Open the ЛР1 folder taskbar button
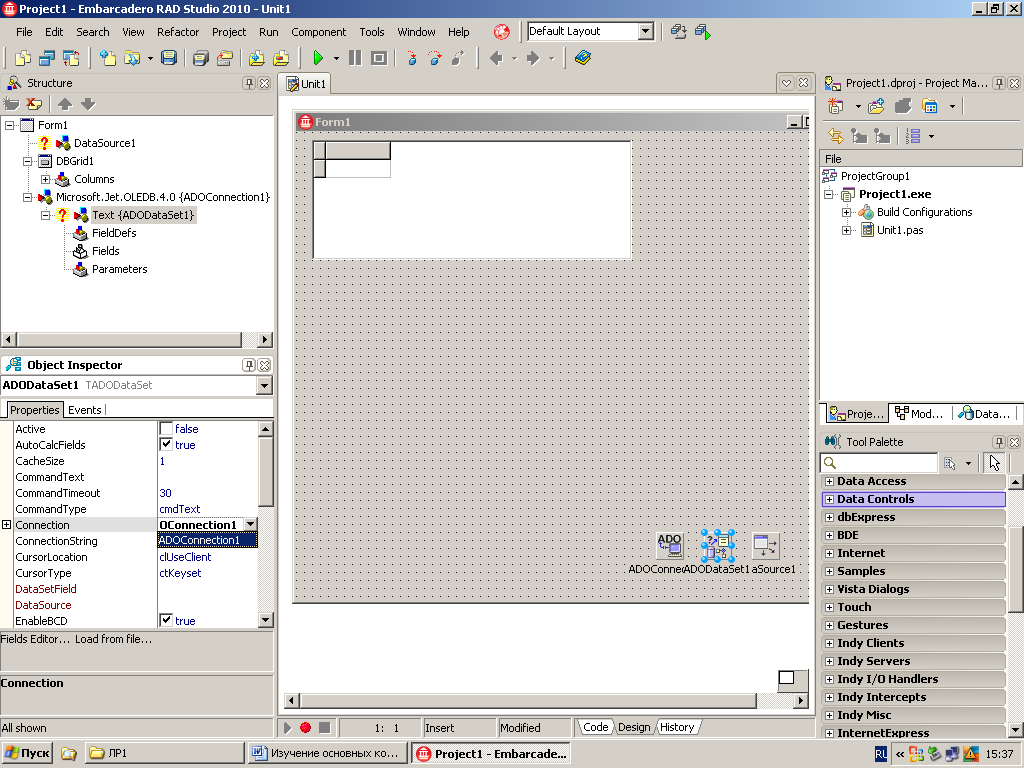Viewport: 1024px width, 768px height. [165, 753]
